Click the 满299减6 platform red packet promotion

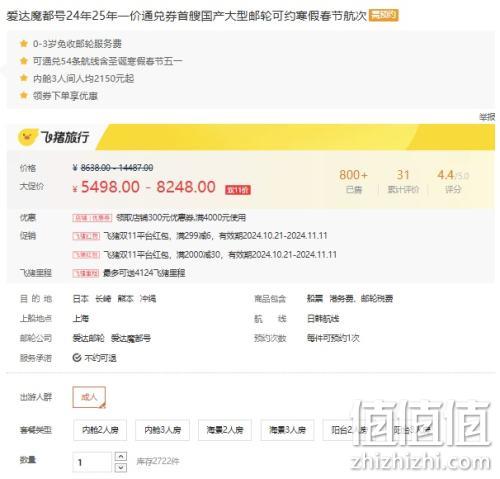215,236
